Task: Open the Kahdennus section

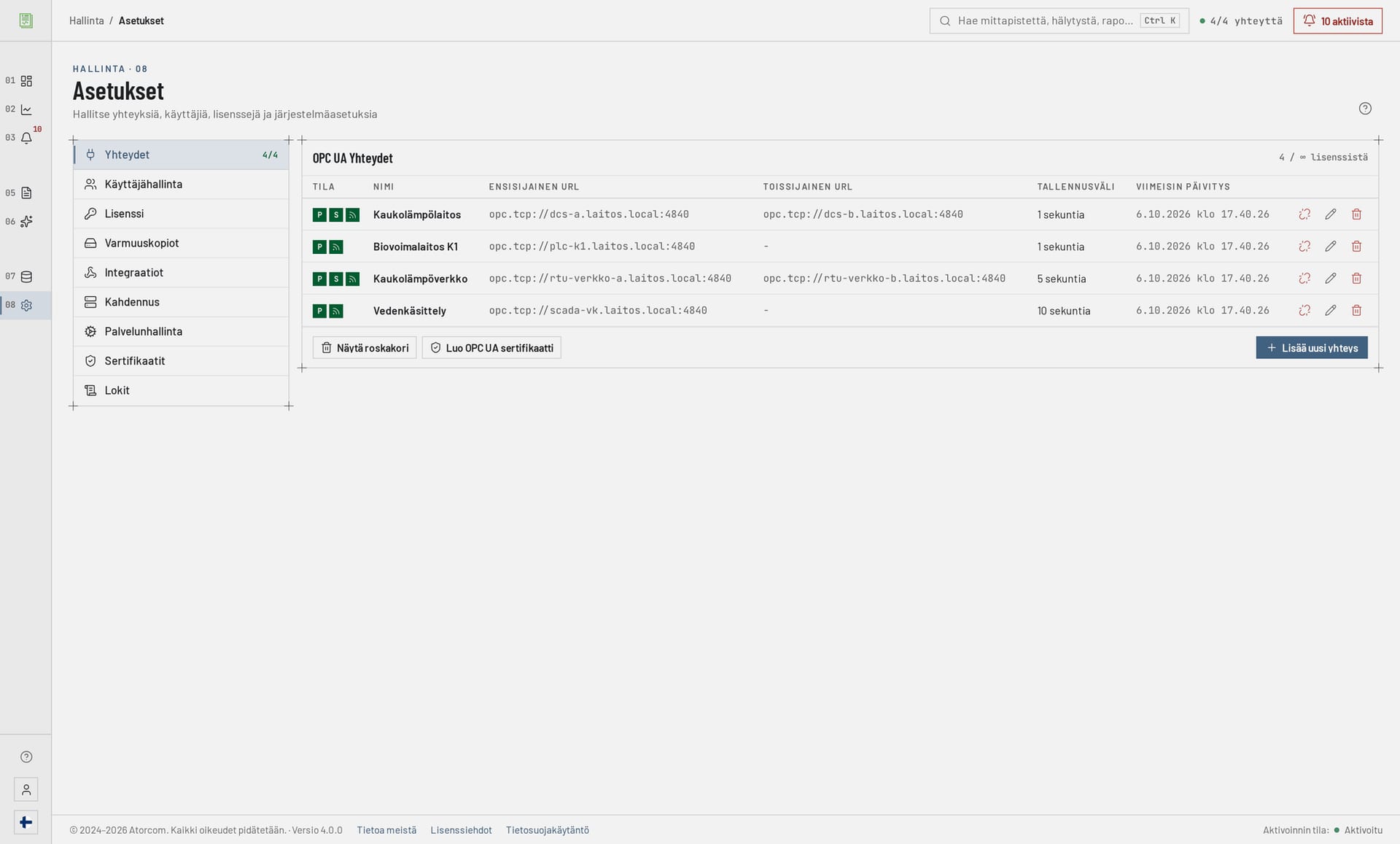Action: click(181, 302)
